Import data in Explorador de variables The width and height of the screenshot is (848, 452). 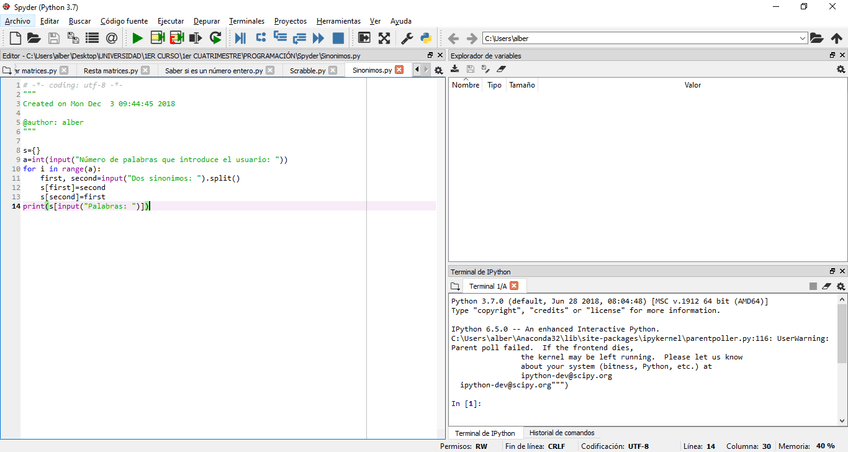[455, 70]
